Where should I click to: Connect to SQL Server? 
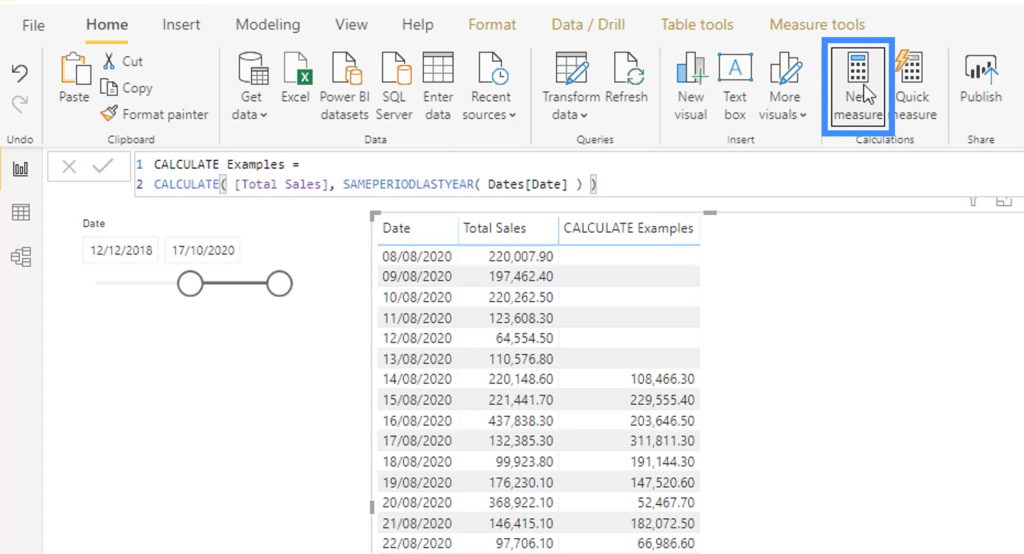(x=394, y=87)
